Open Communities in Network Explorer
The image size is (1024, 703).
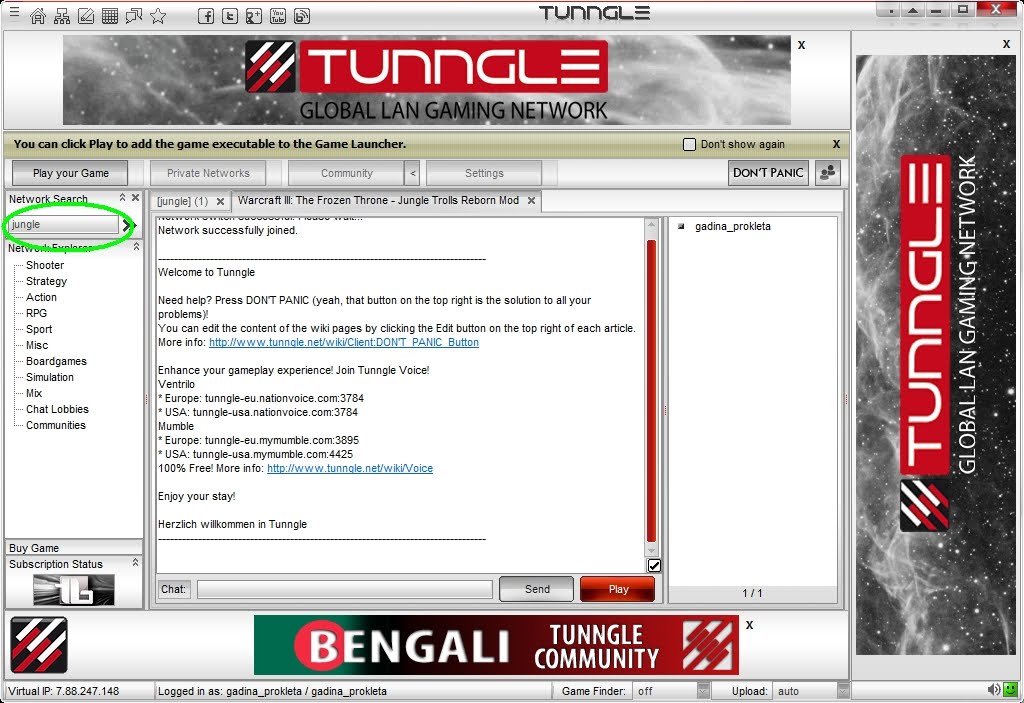(56, 425)
